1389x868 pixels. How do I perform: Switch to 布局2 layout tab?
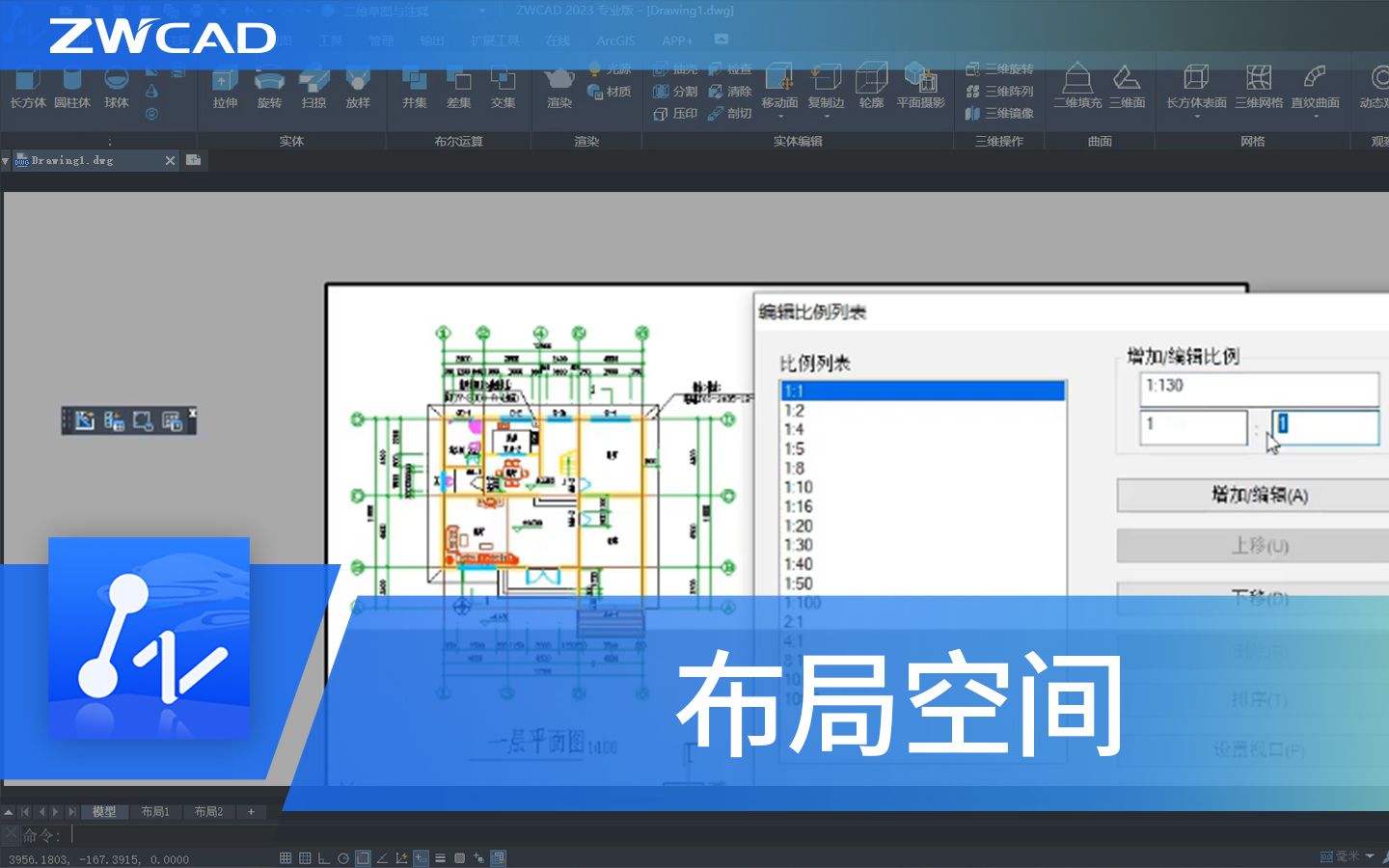point(208,812)
